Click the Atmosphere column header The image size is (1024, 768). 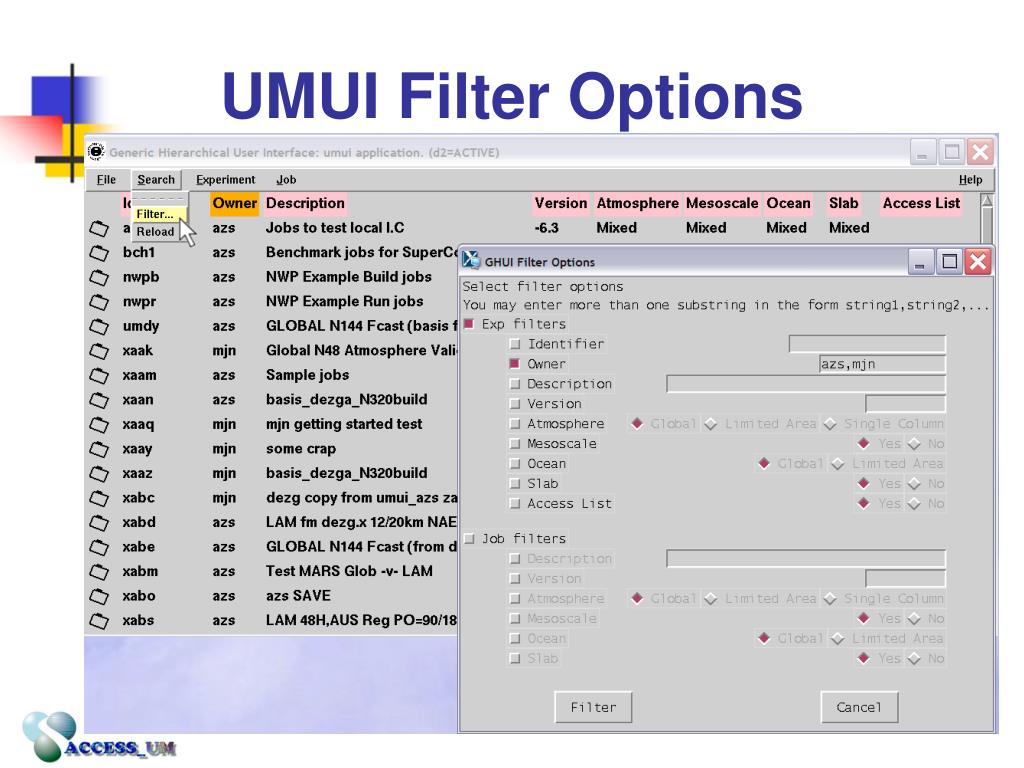click(x=637, y=203)
